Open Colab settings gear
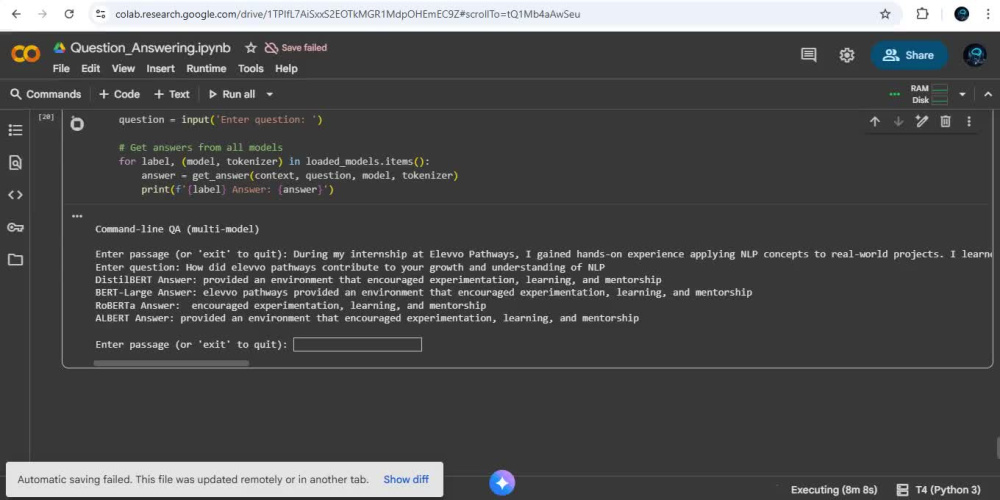1000x500 pixels. tap(847, 55)
